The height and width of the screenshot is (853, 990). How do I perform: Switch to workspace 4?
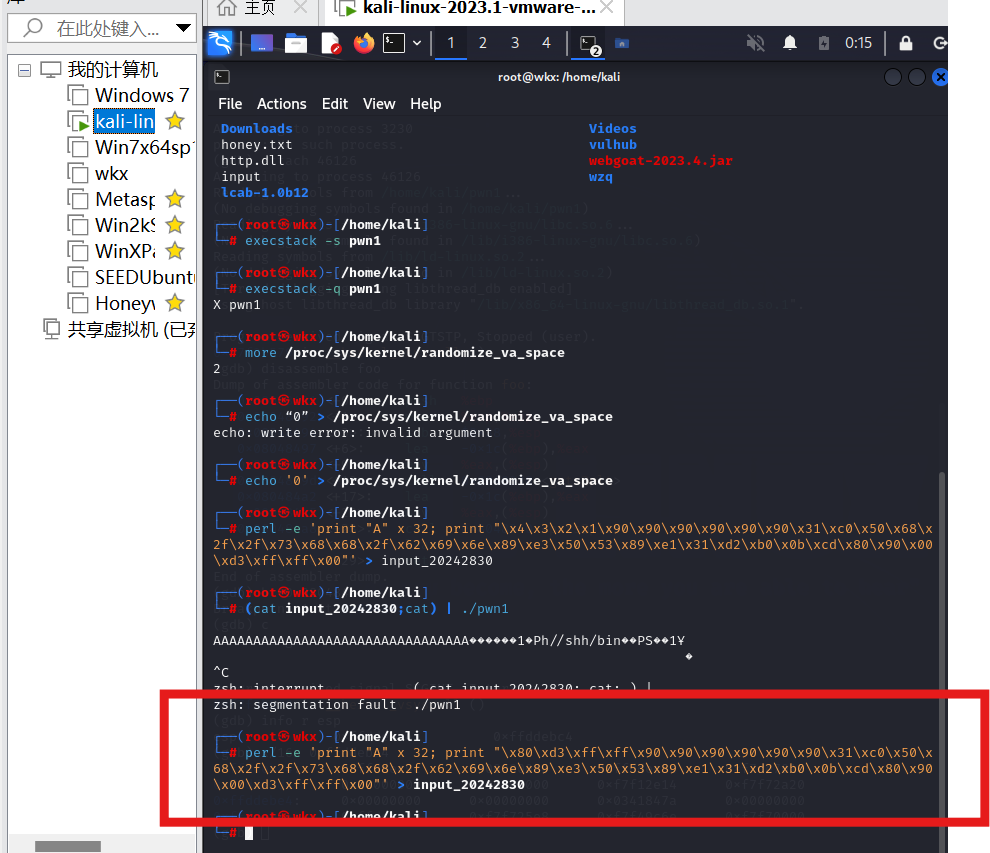click(546, 43)
